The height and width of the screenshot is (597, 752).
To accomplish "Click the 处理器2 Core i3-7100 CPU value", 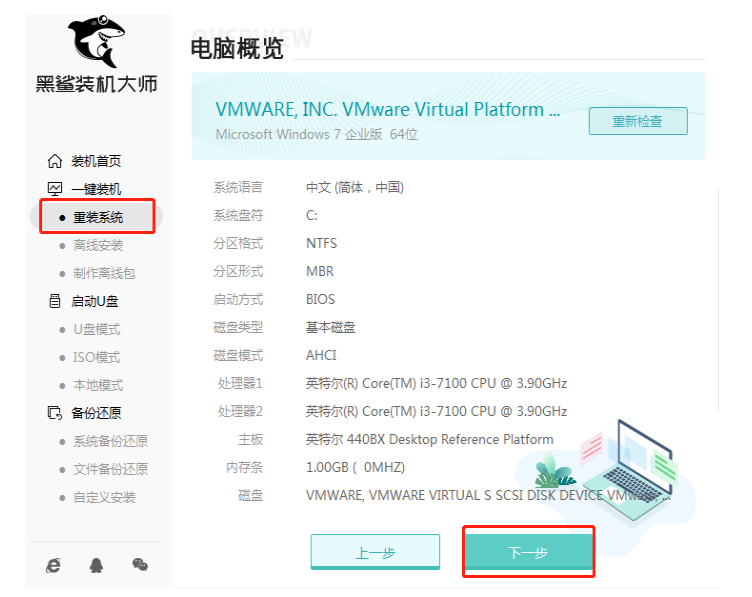I will 436,411.
